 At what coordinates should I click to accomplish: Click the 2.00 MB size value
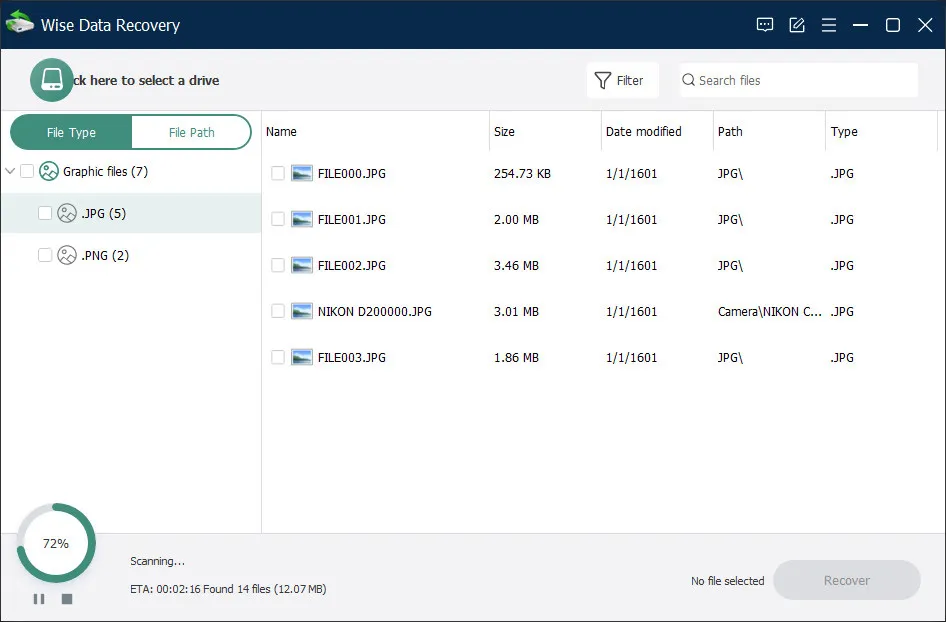pyautogui.click(x=516, y=220)
